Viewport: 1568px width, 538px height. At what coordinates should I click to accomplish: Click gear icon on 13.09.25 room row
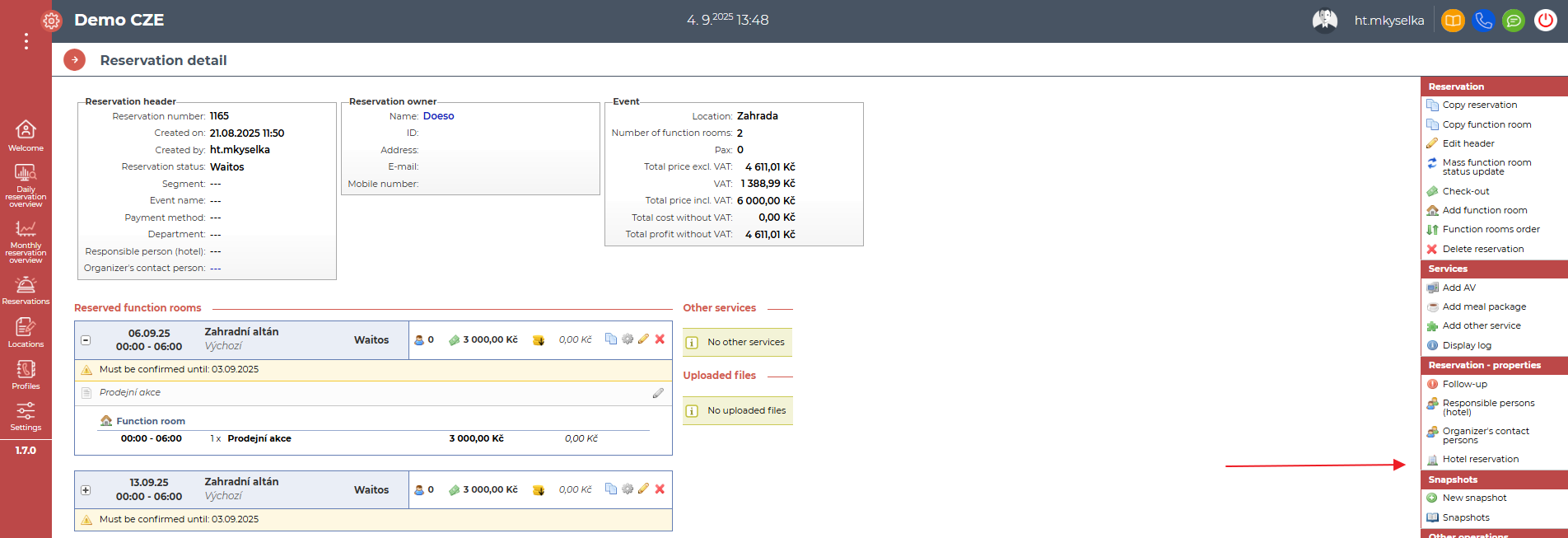(x=628, y=489)
